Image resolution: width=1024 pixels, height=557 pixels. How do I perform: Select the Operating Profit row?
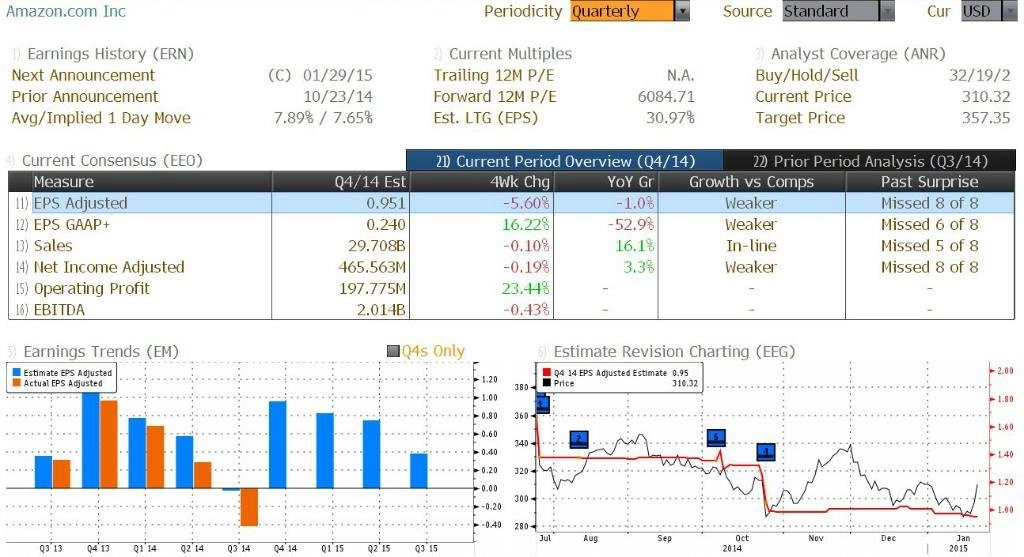(x=511, y=289)
